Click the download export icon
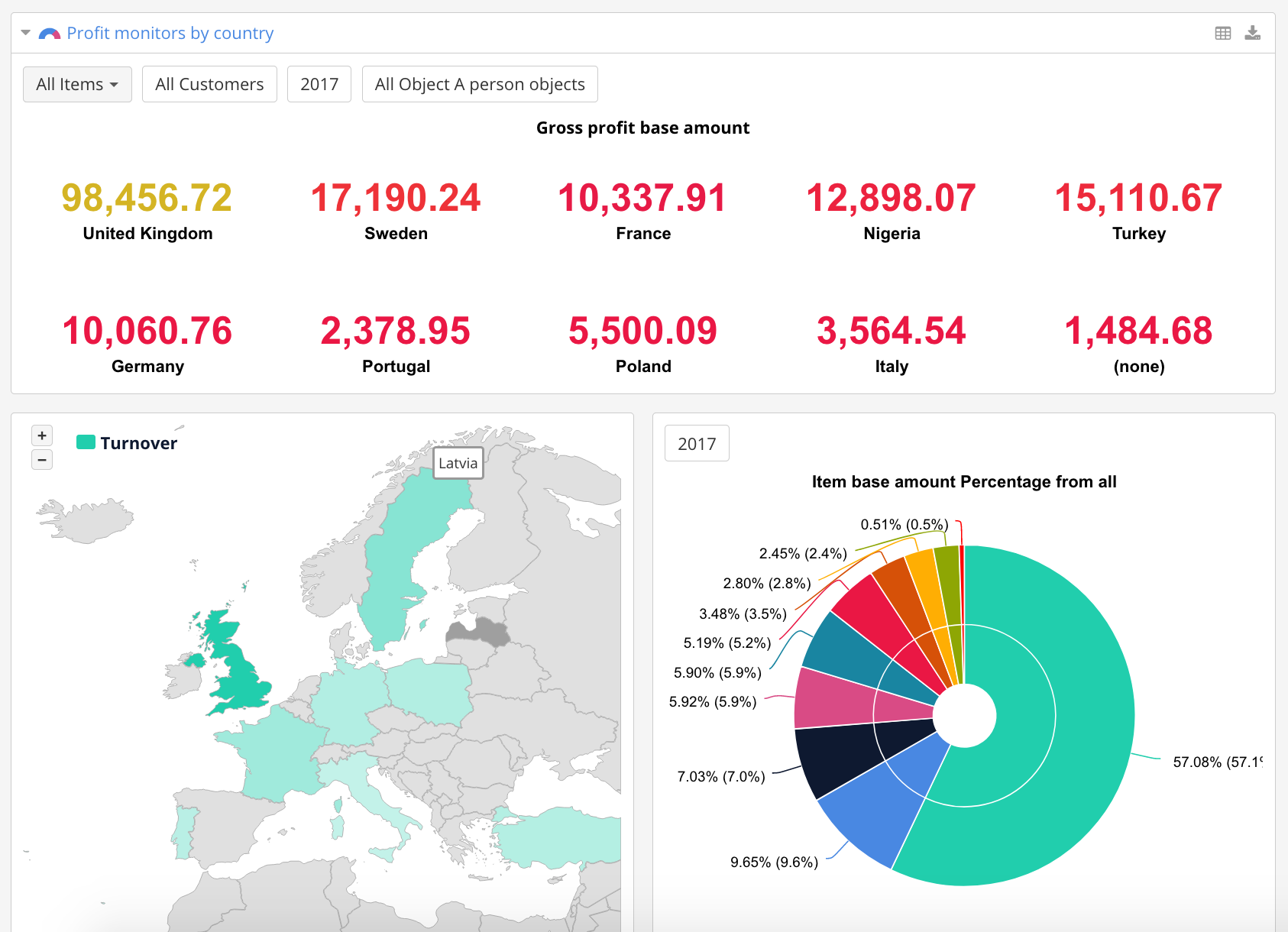 coord(1253,33)
